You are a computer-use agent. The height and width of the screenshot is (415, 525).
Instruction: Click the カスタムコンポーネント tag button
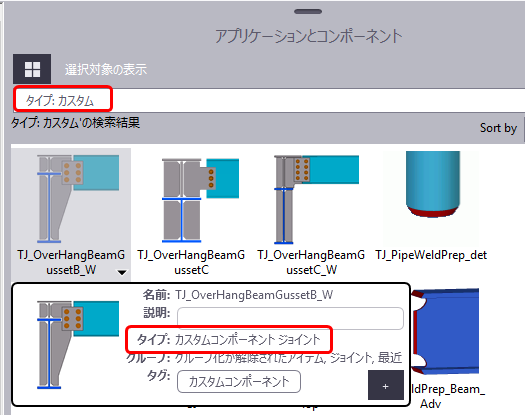click(239, 382)
